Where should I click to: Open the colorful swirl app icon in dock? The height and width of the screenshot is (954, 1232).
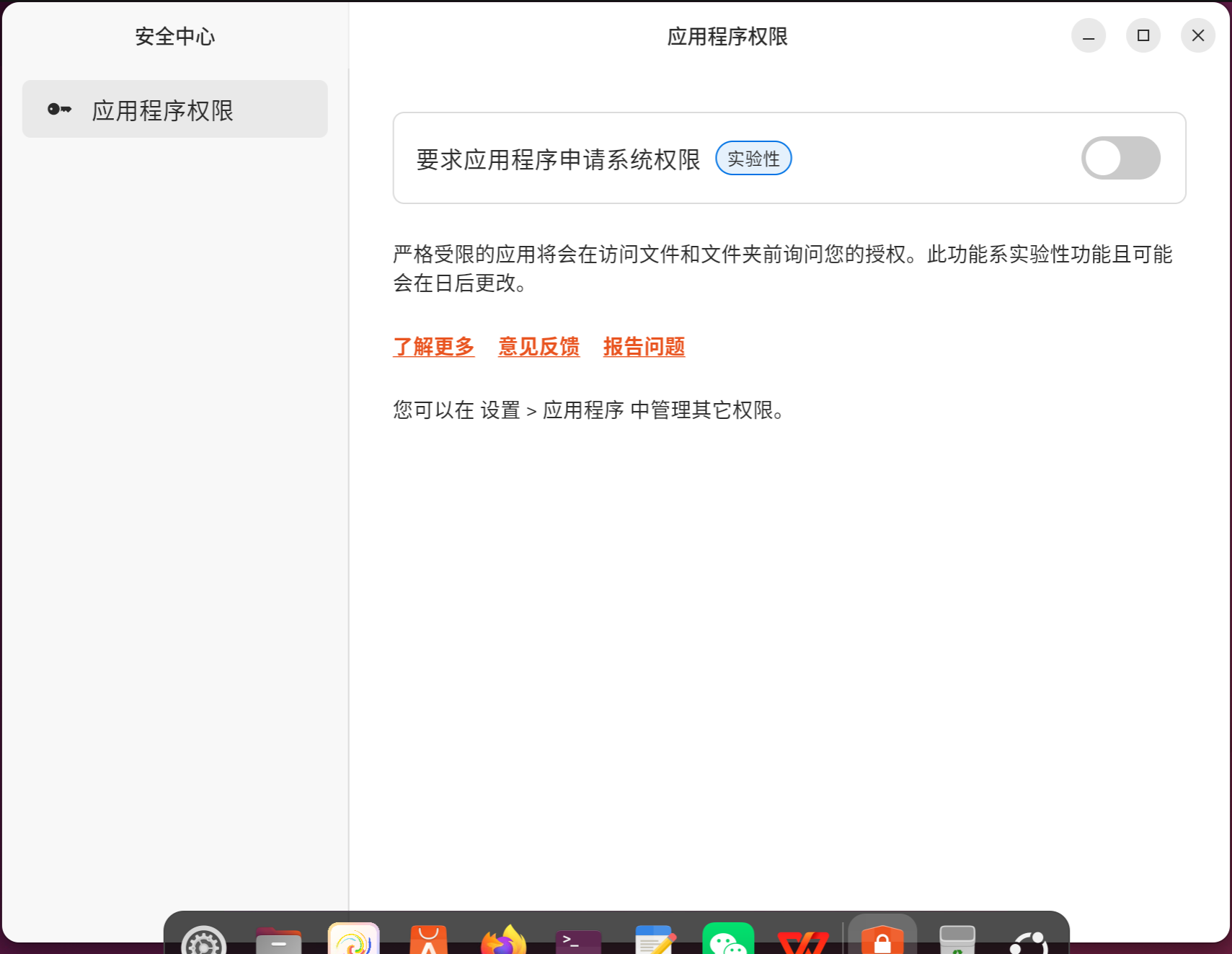coord(354,939)
